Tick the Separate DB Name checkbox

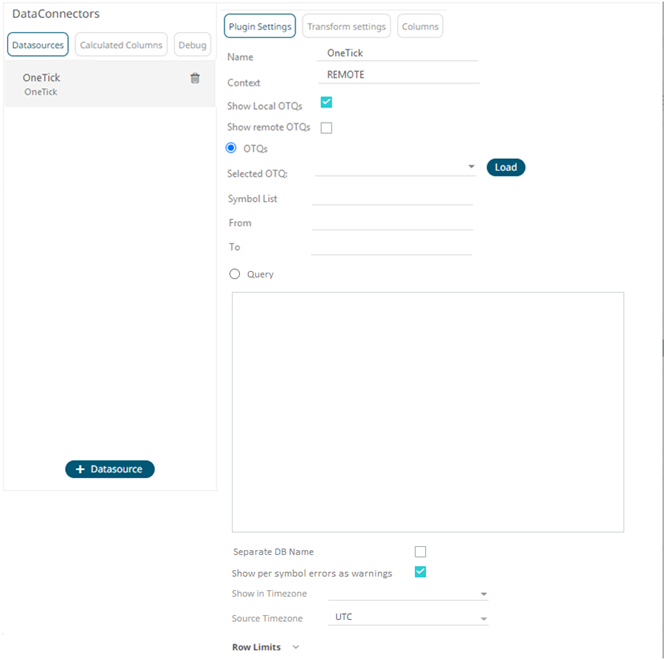[x=420, y=551]
